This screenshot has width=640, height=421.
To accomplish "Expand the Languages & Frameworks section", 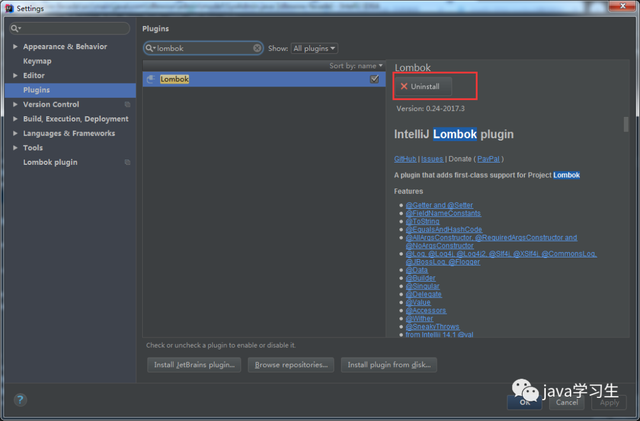I will (x=15, y=134).
